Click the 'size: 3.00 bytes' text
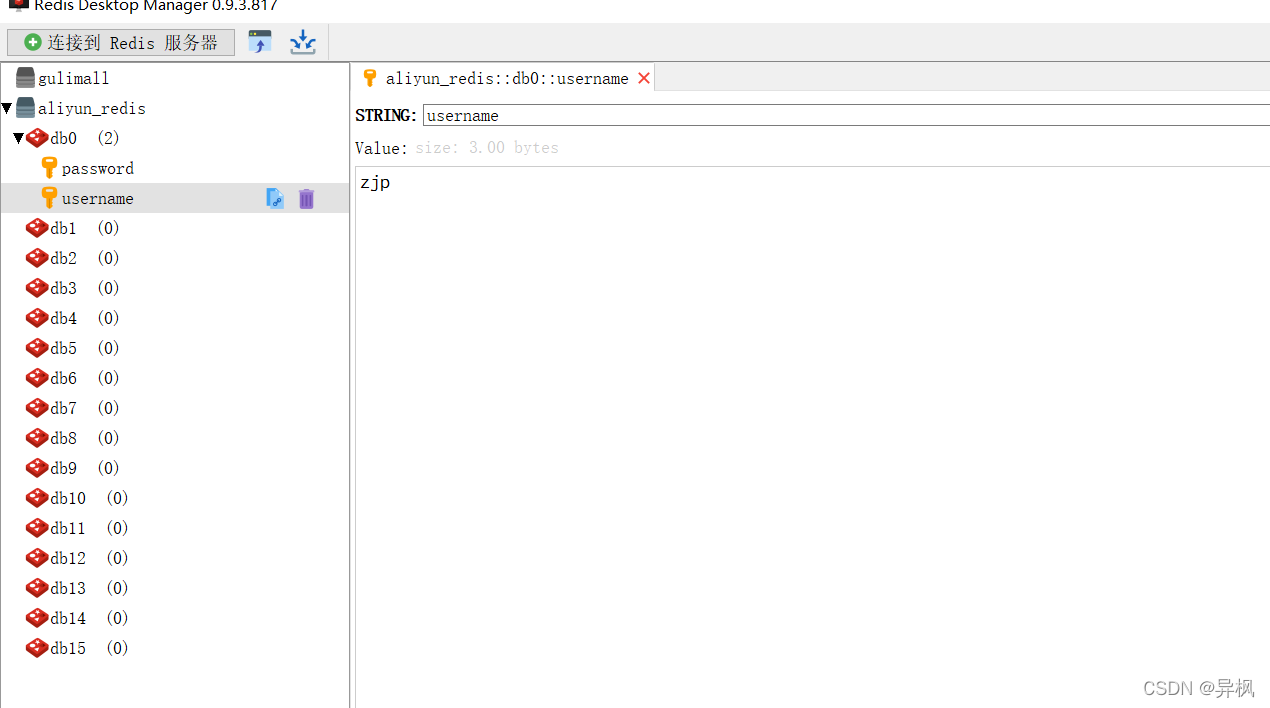Viewport: 1270px width, 708px height. (487, 148)
